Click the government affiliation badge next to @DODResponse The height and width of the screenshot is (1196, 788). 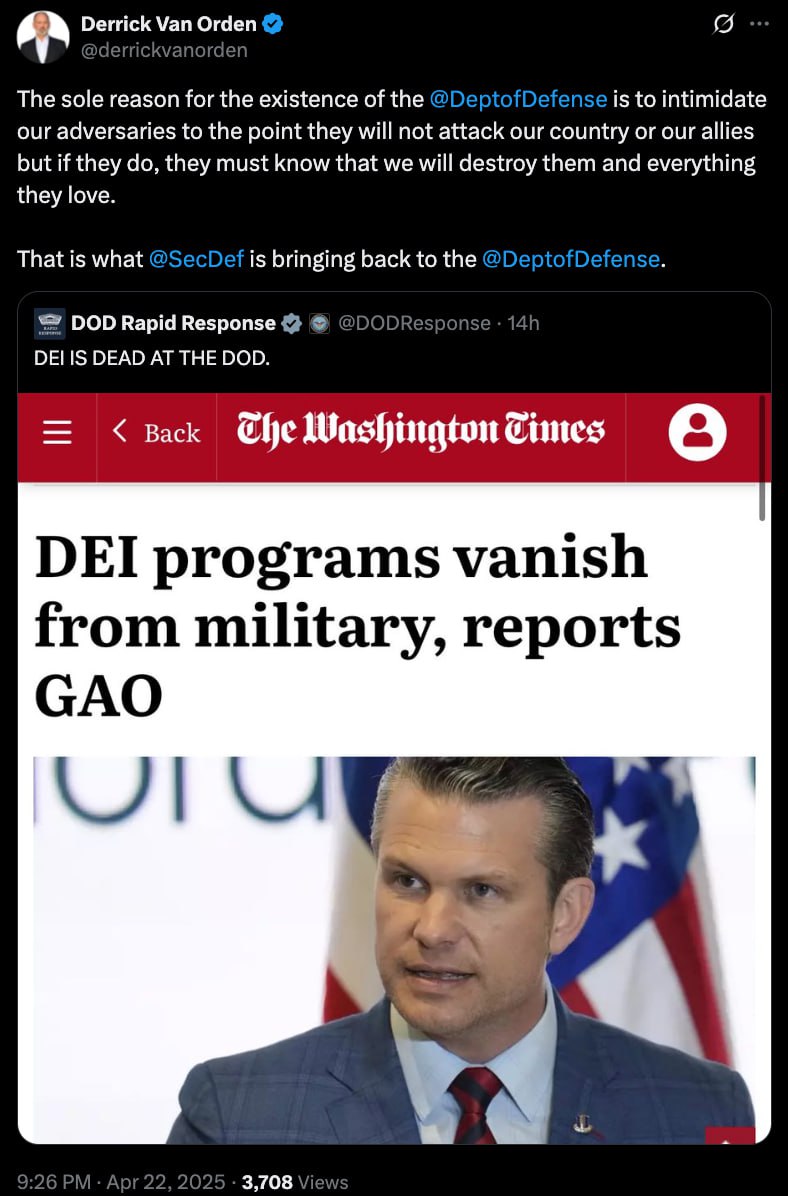click(319, 323)
